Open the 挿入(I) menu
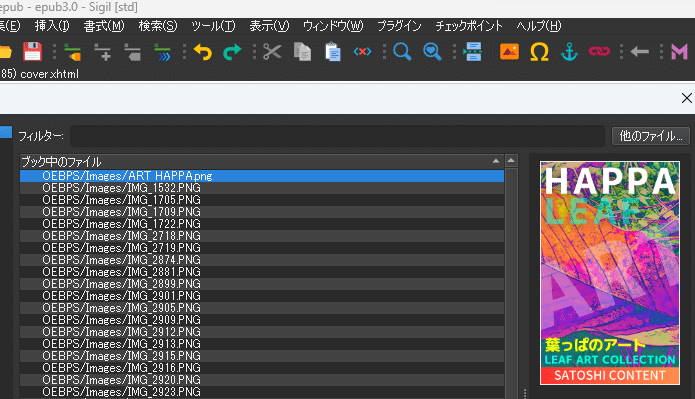The image size is (695, 399). click(52, 26)
